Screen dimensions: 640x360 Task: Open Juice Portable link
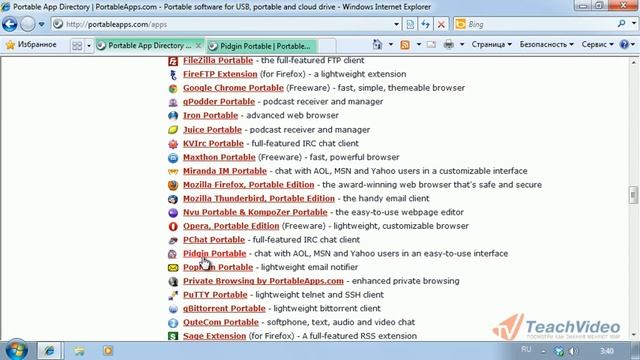pyautogui.click(x=212, y=130)
